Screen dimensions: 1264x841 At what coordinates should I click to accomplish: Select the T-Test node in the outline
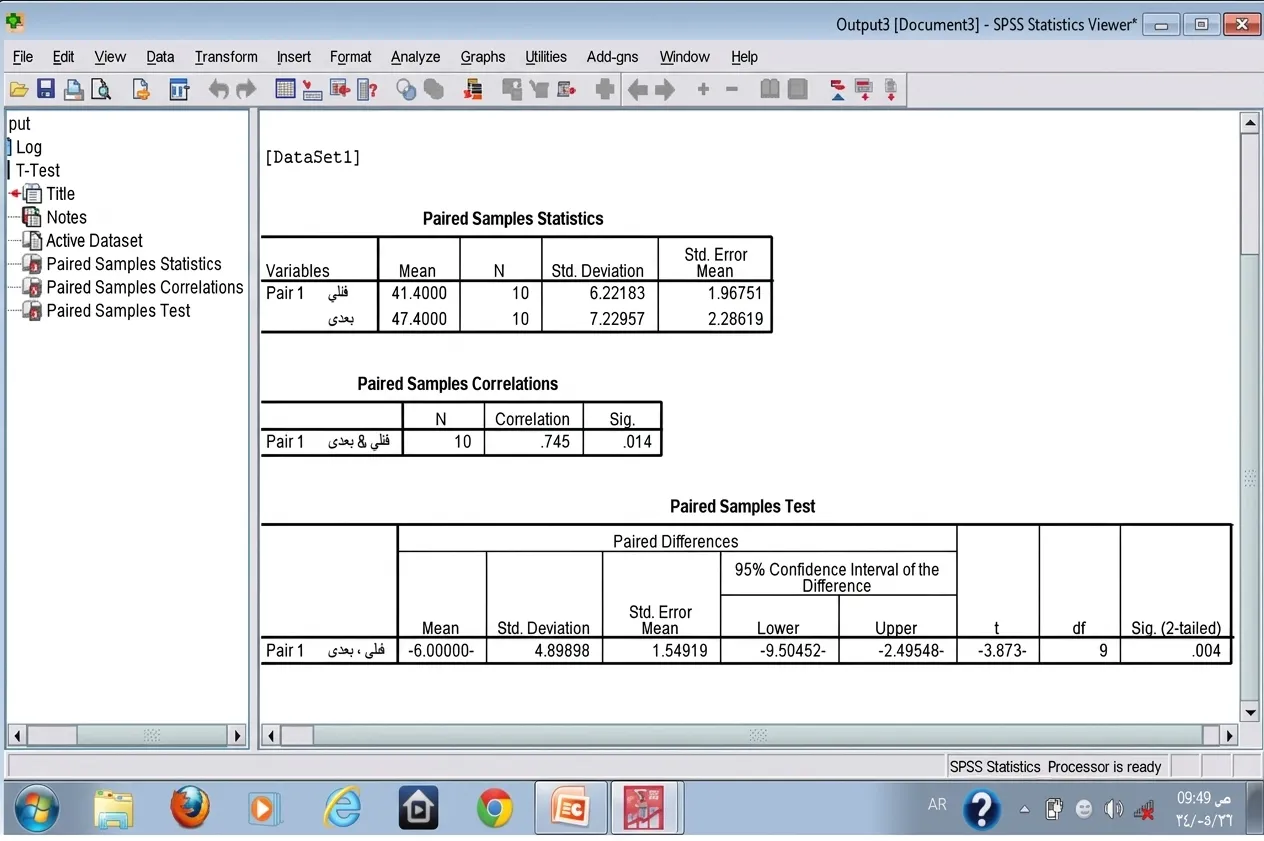pyautogui.click(x=37, y=170)
